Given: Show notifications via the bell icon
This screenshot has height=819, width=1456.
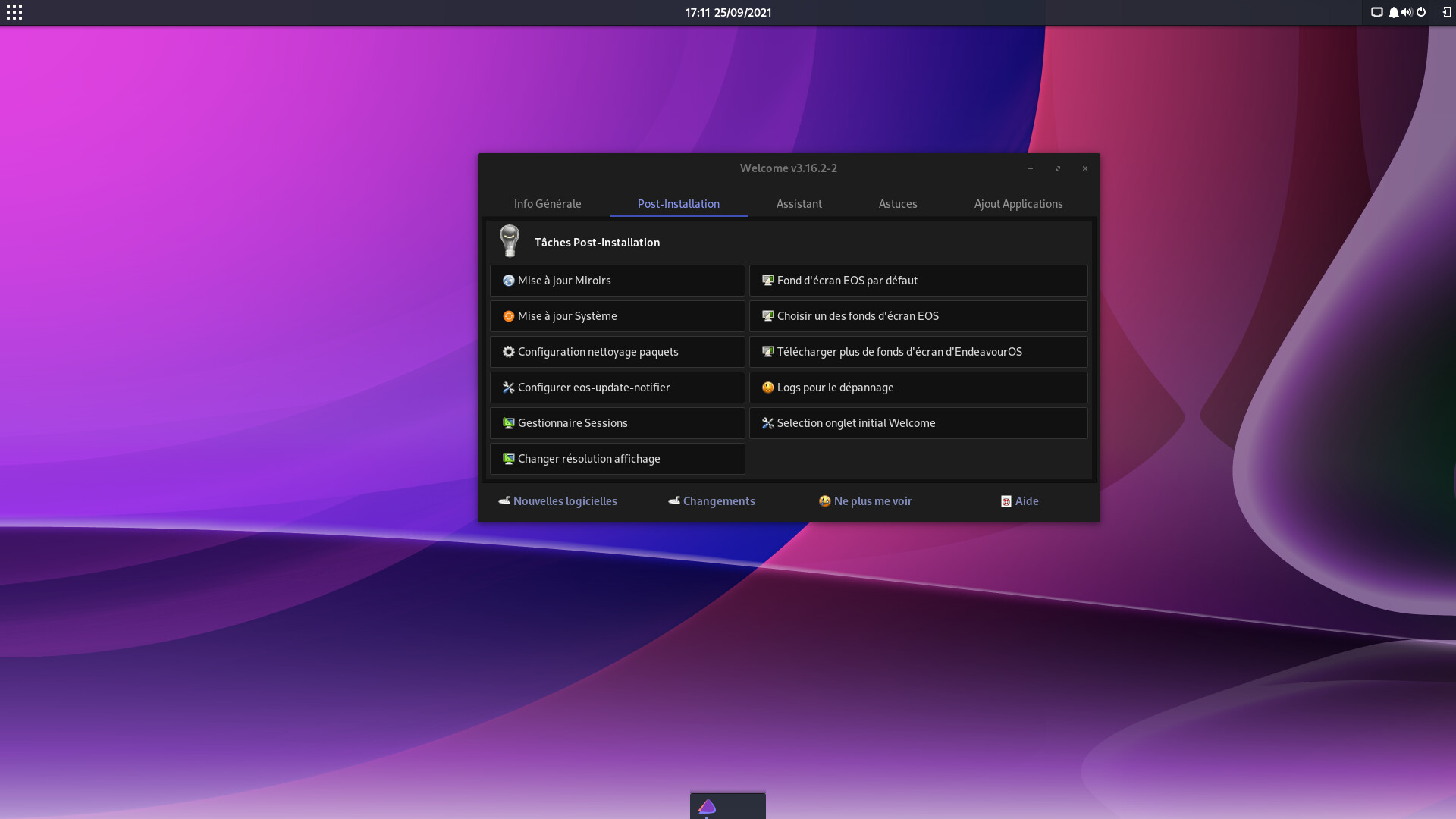Looking at the screenshot, I should coord(1393,12).
